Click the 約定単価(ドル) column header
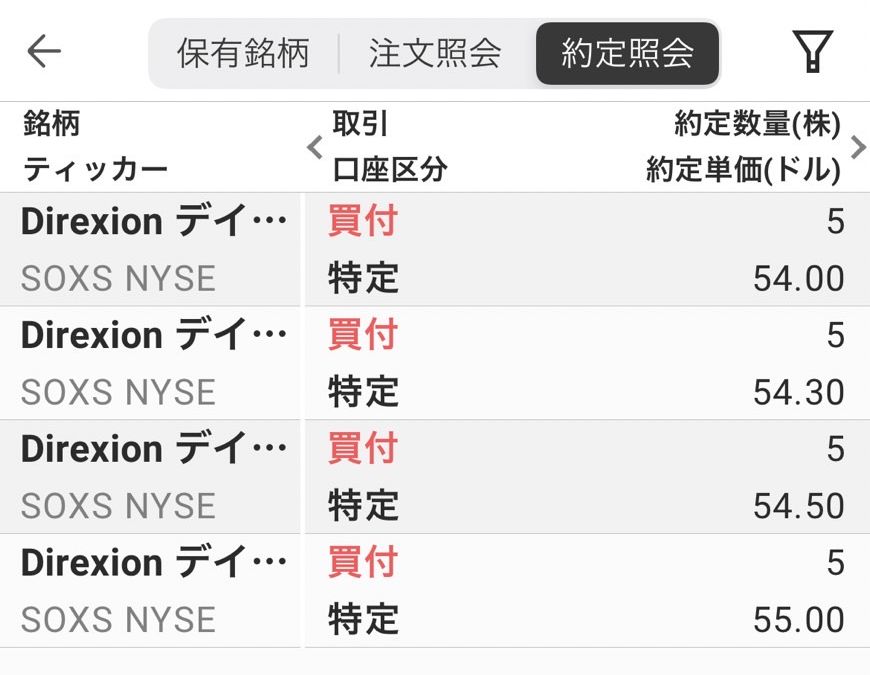 pos(743,170)
